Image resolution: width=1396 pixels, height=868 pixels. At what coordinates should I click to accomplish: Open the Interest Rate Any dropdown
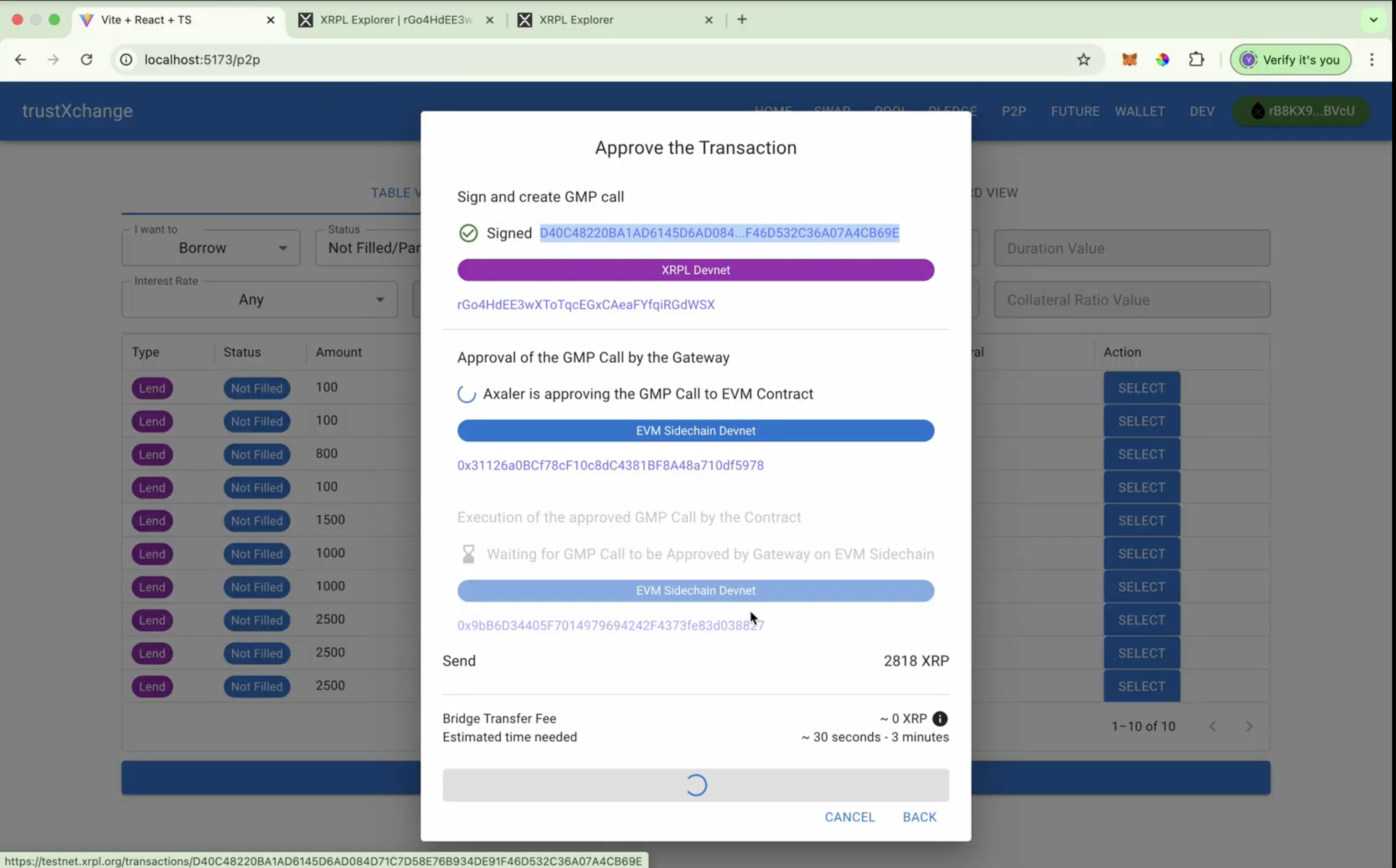click(259, 300)
